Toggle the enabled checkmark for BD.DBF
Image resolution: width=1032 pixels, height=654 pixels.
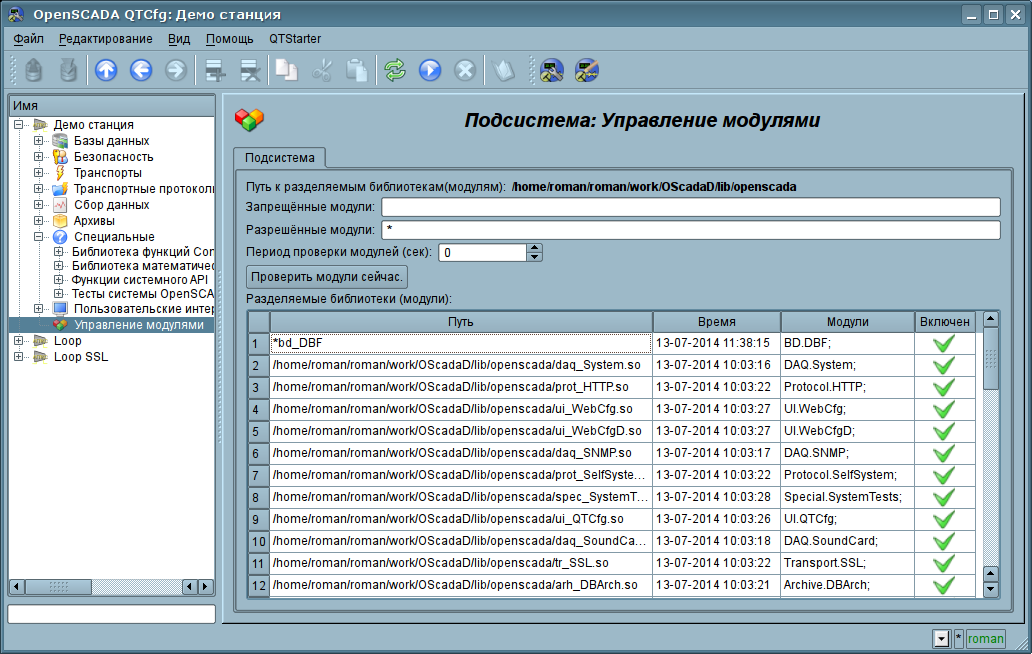[944, 343]
